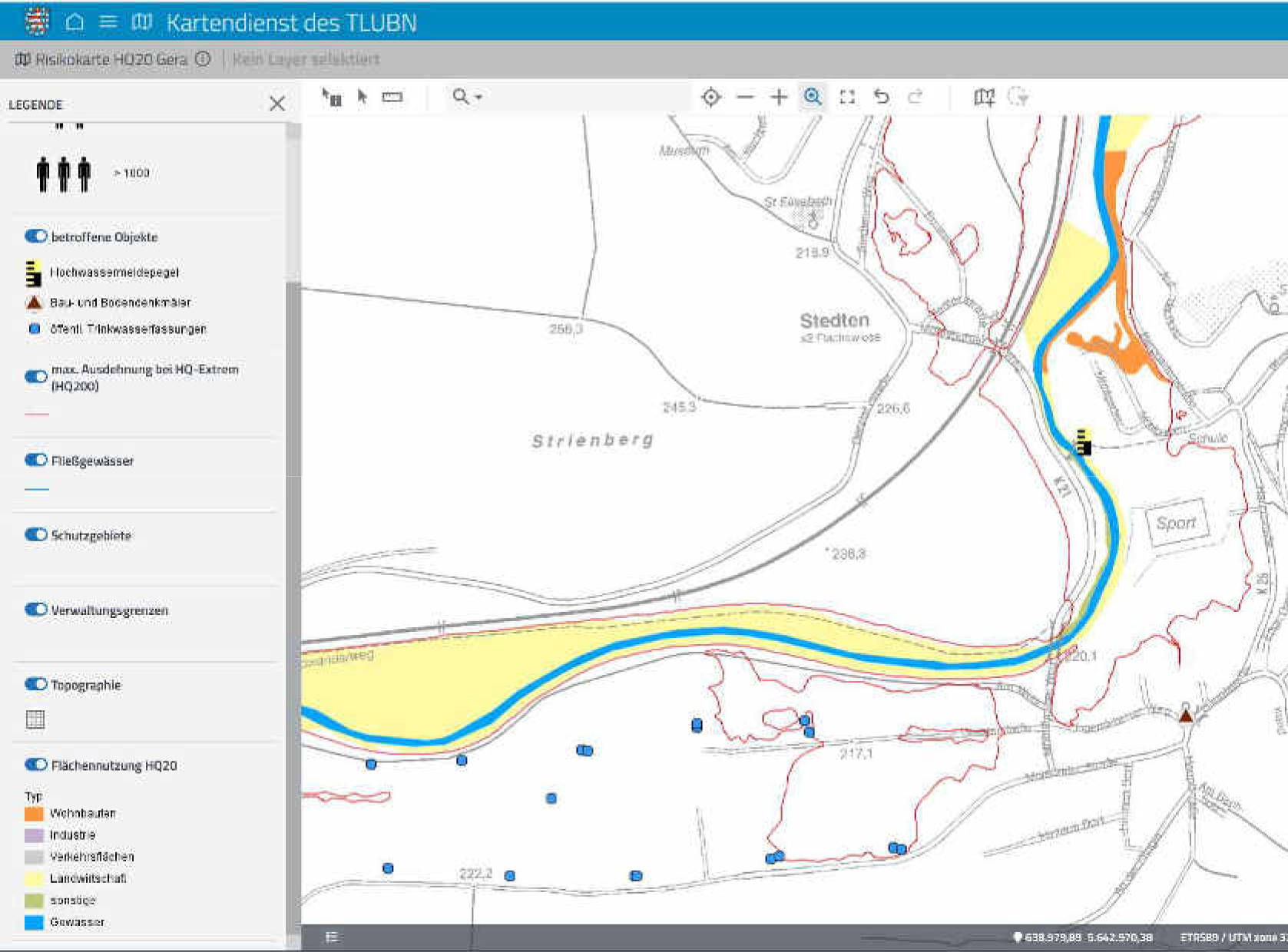Zoom in with the plus icon
Image resolution: width=1288 pixels, height=952 pixels.
779,98
